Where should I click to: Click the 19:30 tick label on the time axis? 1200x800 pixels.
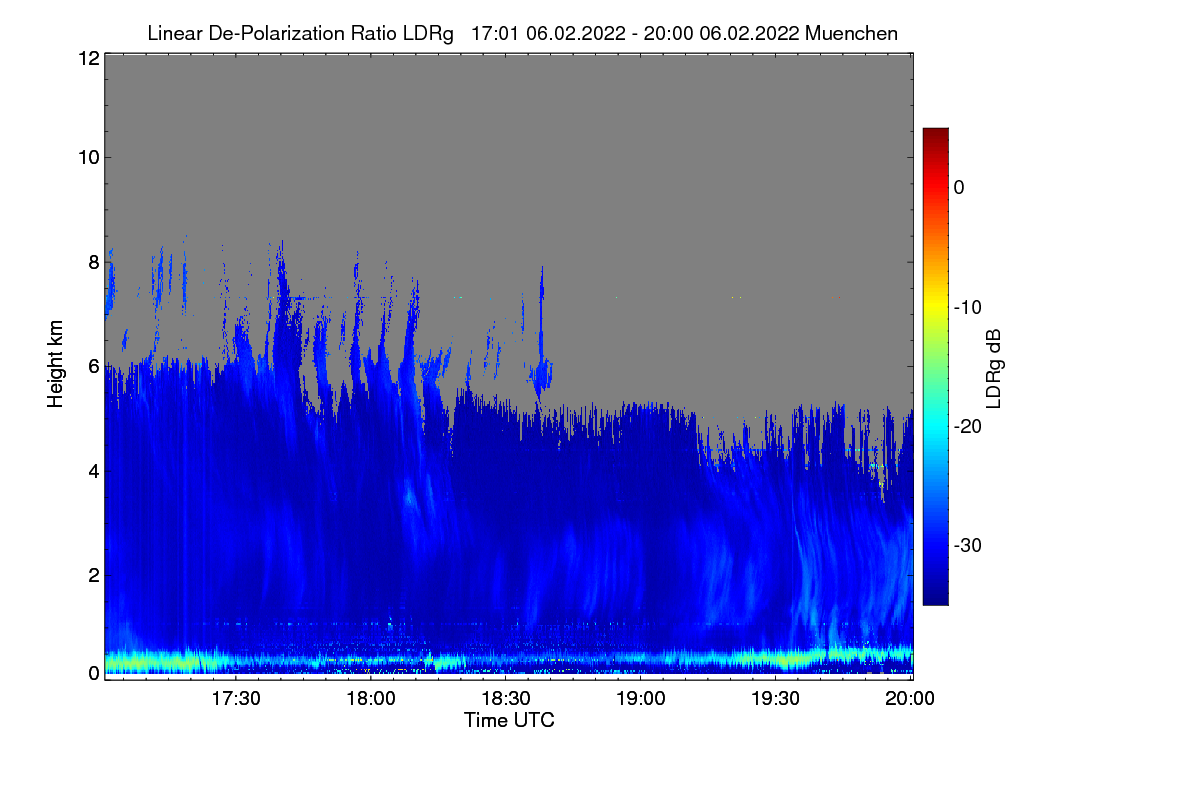778,699
